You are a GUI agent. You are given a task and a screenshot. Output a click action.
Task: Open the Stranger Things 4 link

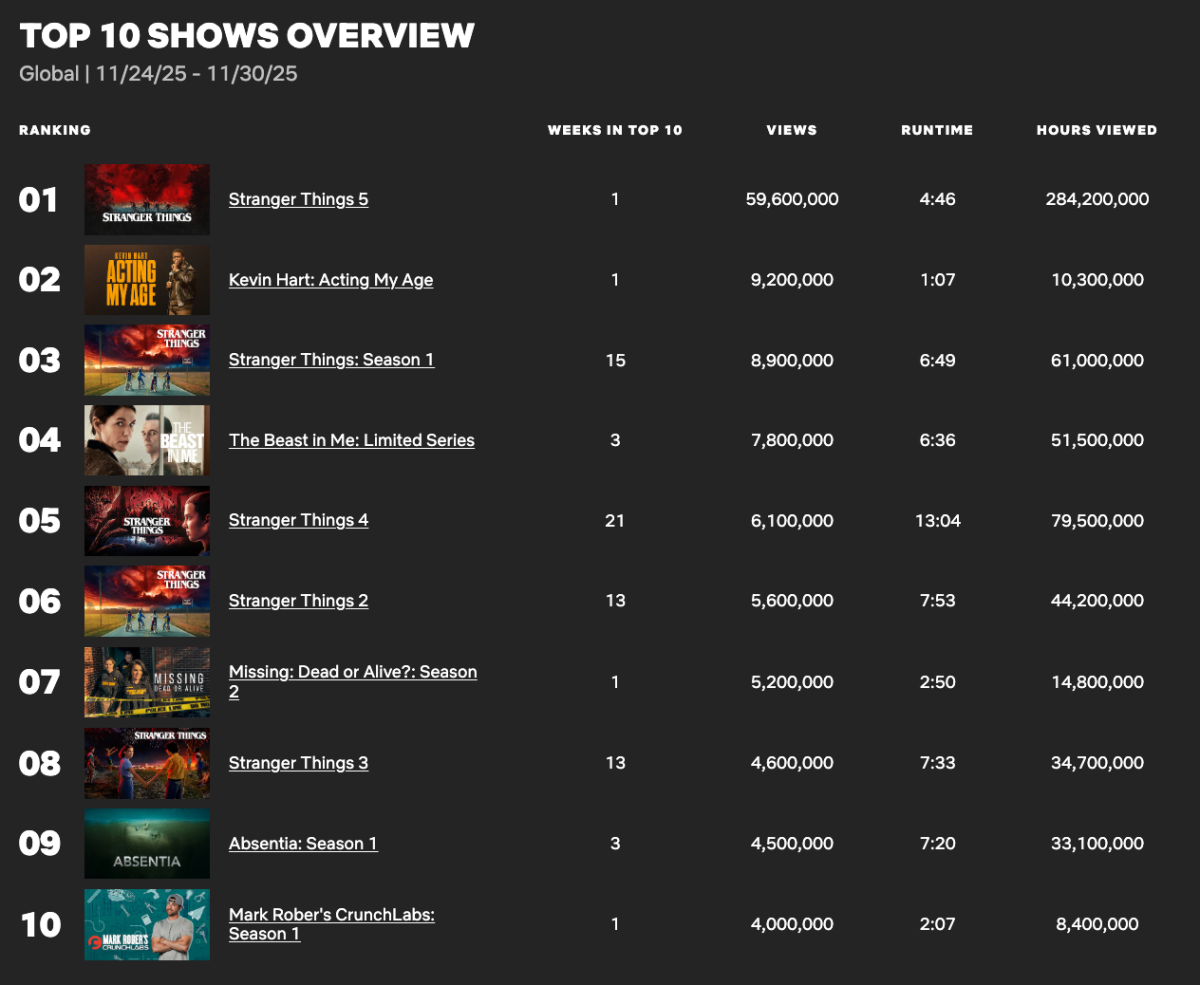point(298,520)
